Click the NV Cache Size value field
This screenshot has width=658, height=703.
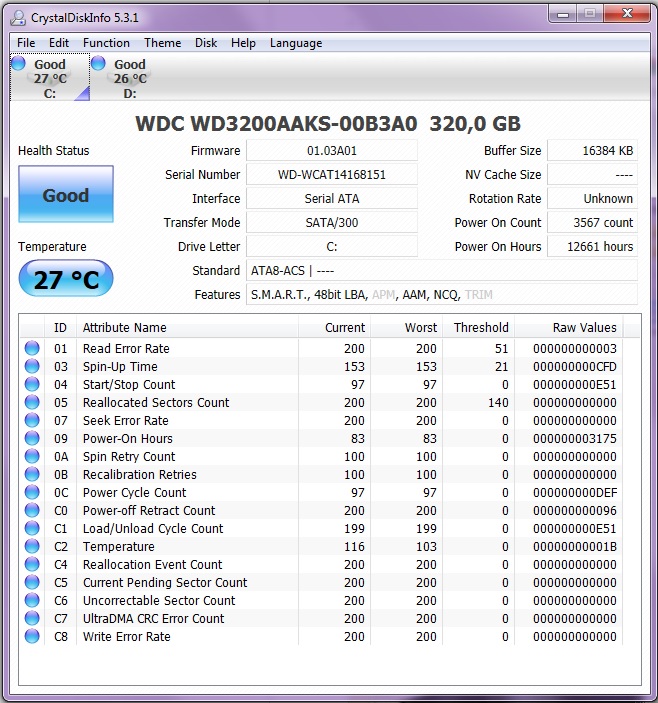(592, 174)
